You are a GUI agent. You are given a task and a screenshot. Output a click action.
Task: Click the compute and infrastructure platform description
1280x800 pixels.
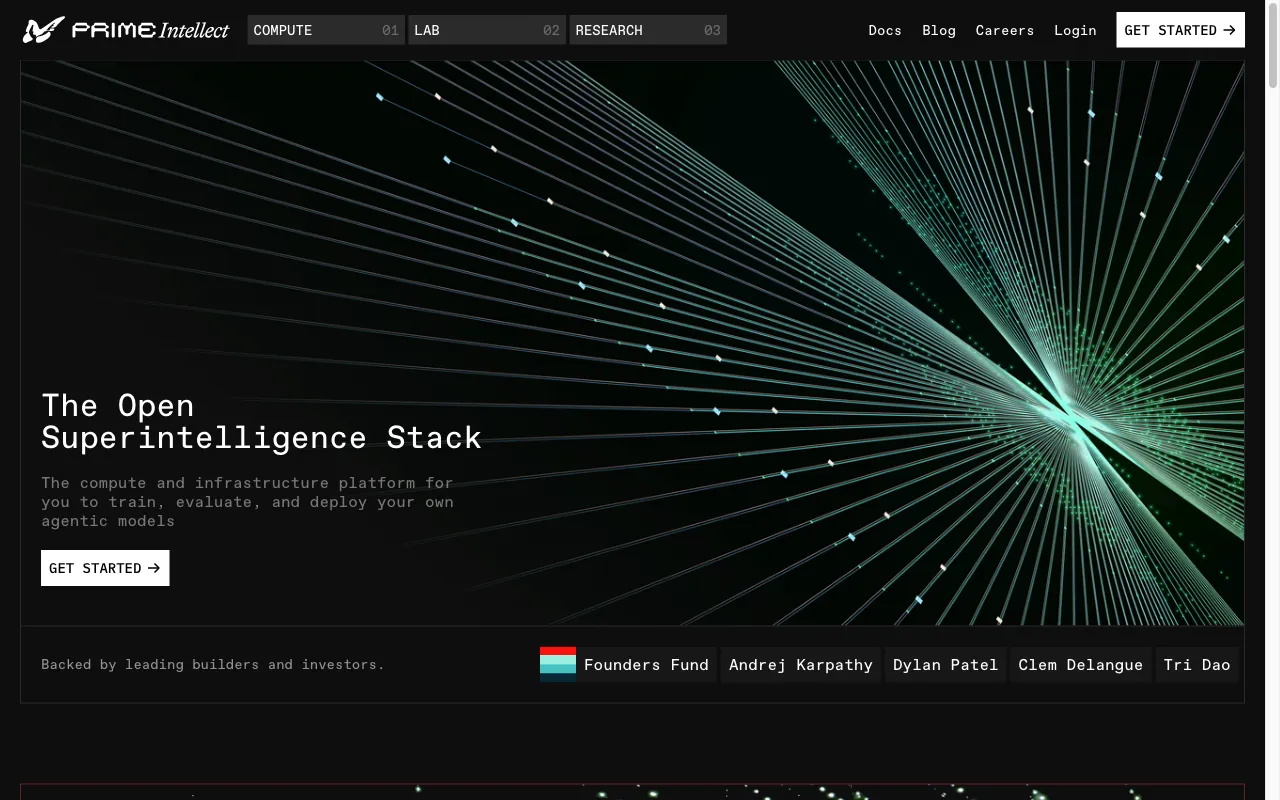point(247,502)
